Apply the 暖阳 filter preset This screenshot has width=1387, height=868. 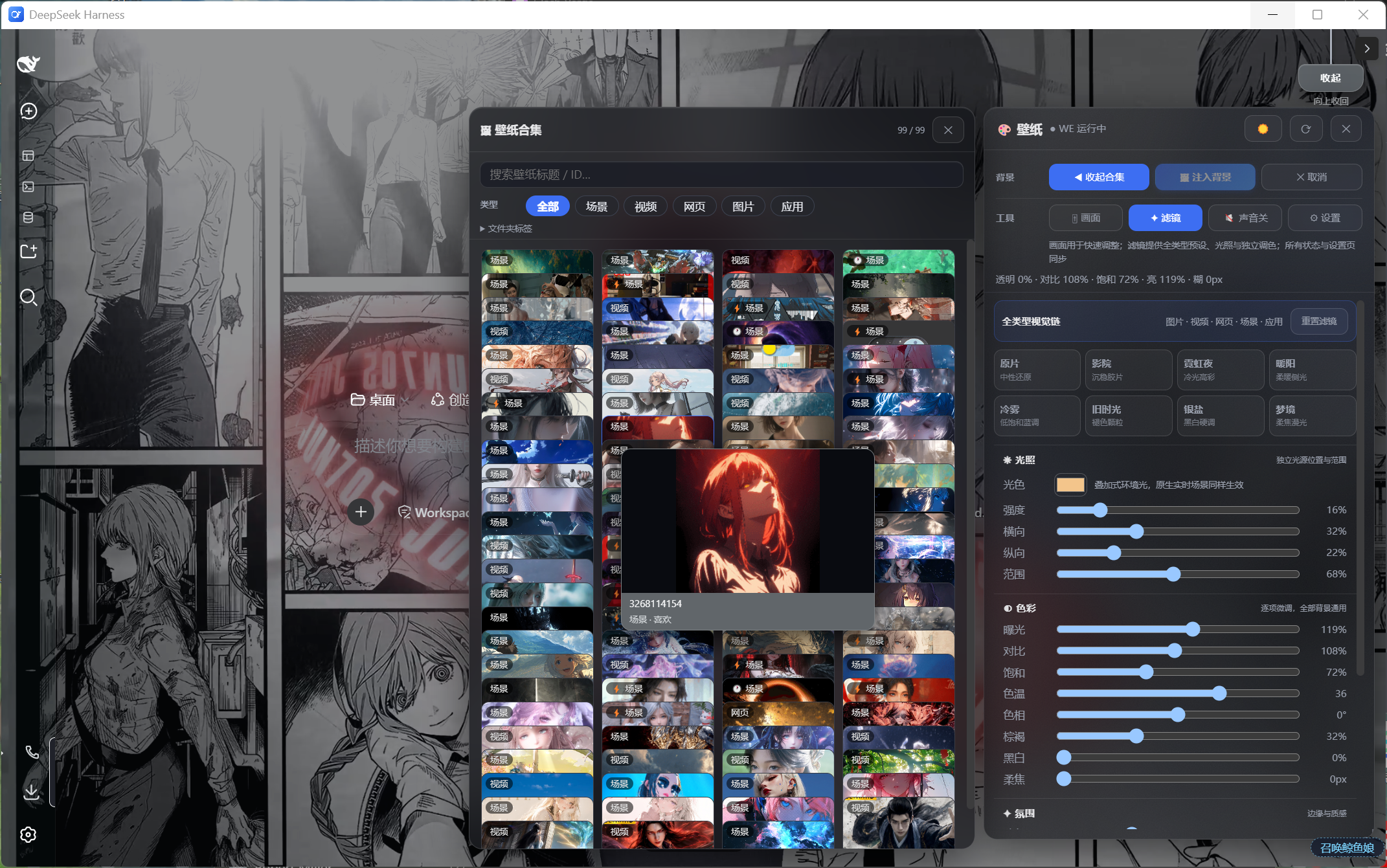click(1313, 370)
